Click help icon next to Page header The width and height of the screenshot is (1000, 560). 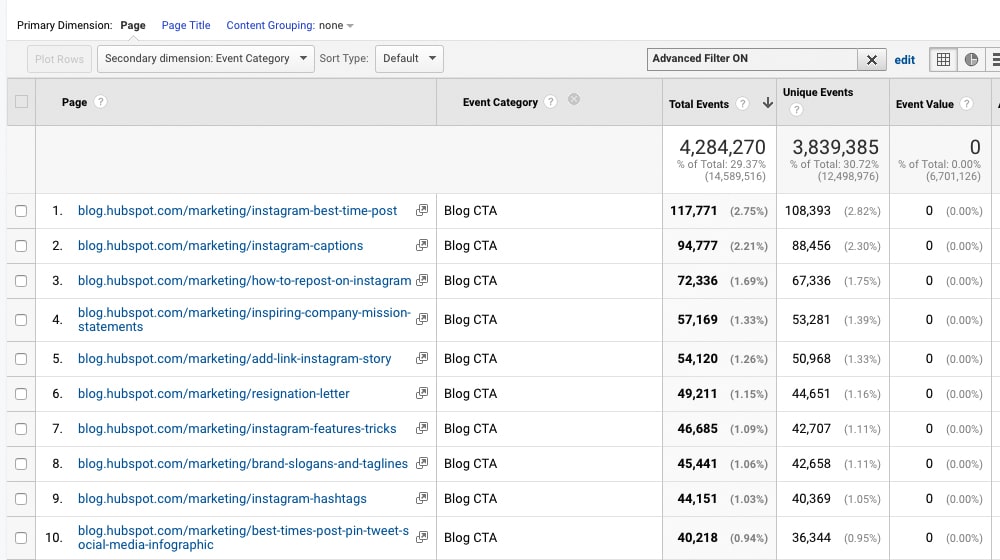(101, 102)
